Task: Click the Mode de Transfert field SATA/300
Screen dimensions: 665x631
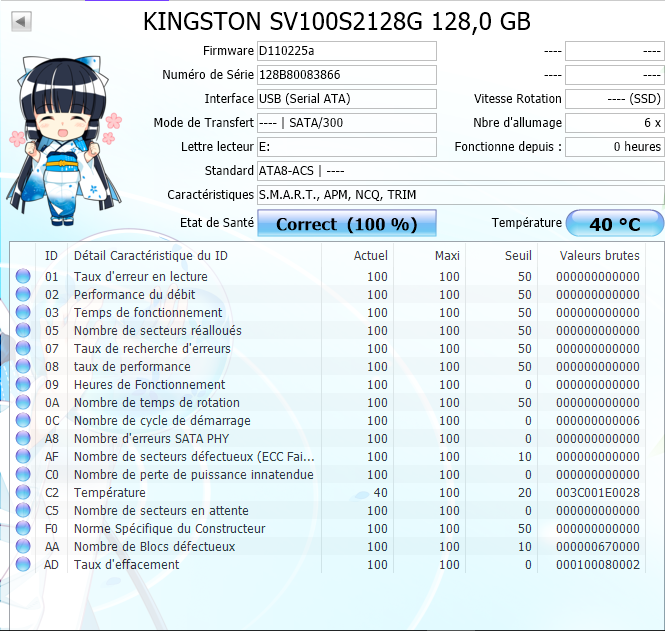Action: point(346,123)
